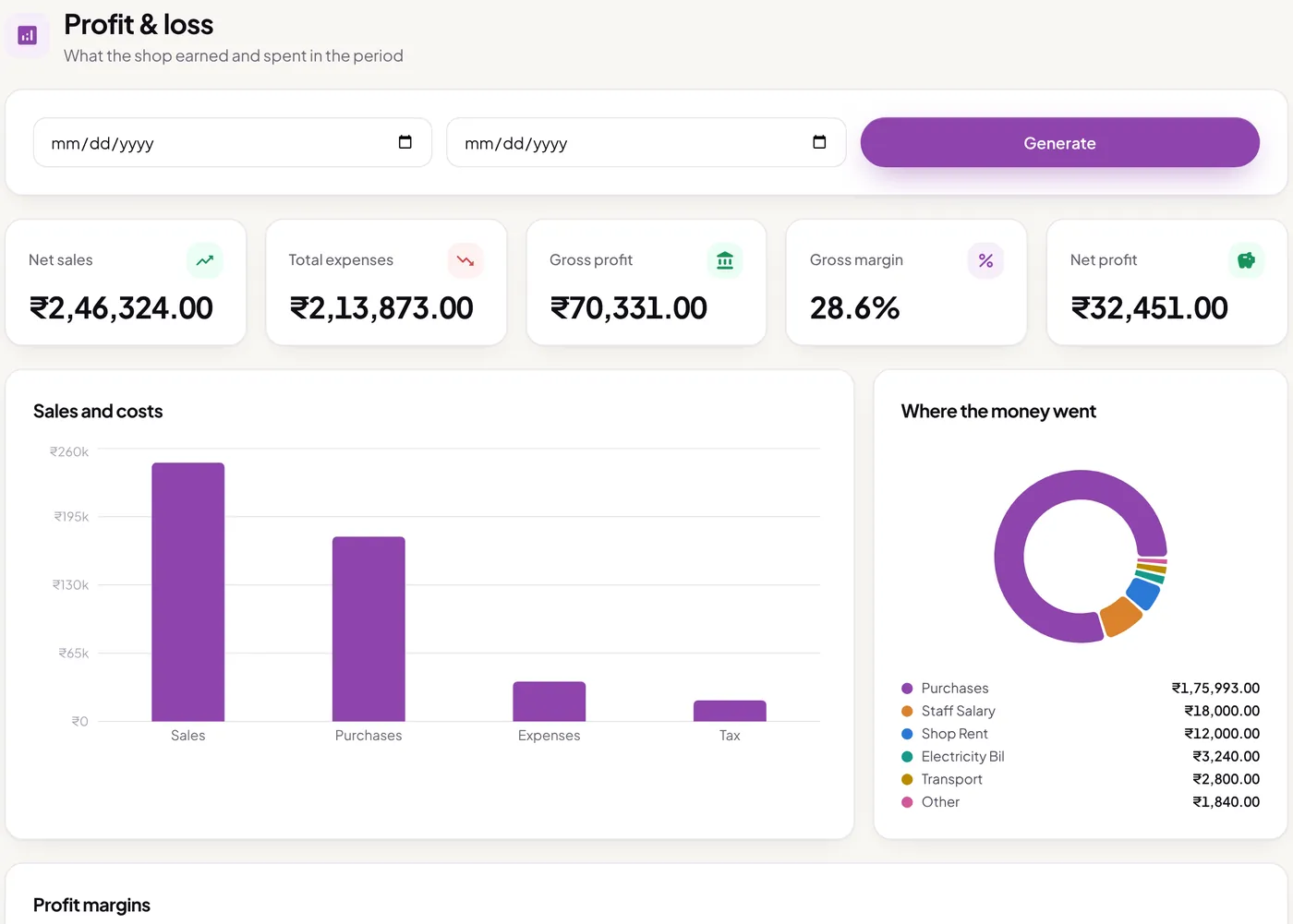Click the Profit margins heading
The width and height of the screenshot is (1293, 924).
(x=91, y=906)
